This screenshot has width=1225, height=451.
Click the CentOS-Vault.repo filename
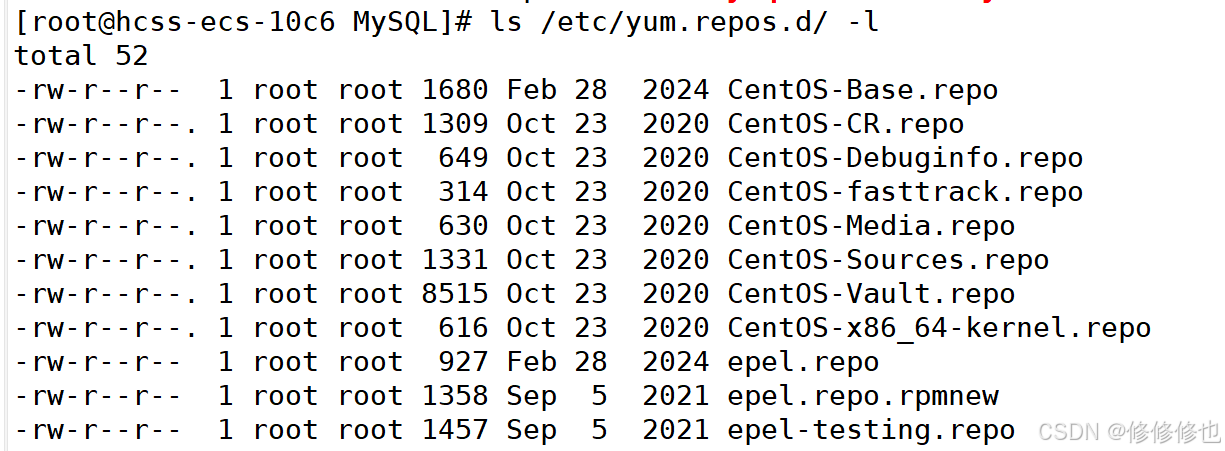pyautogui.click(x=871, y=294)
